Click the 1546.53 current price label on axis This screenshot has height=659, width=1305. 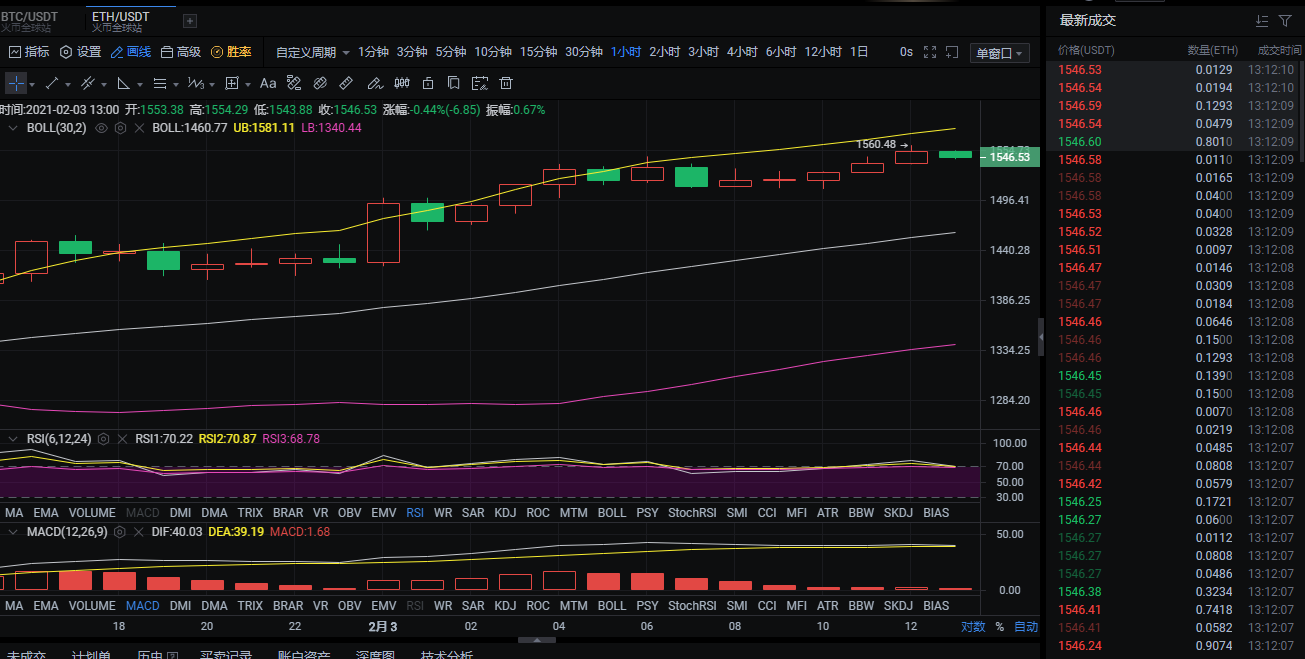[x=1010, y=157]
